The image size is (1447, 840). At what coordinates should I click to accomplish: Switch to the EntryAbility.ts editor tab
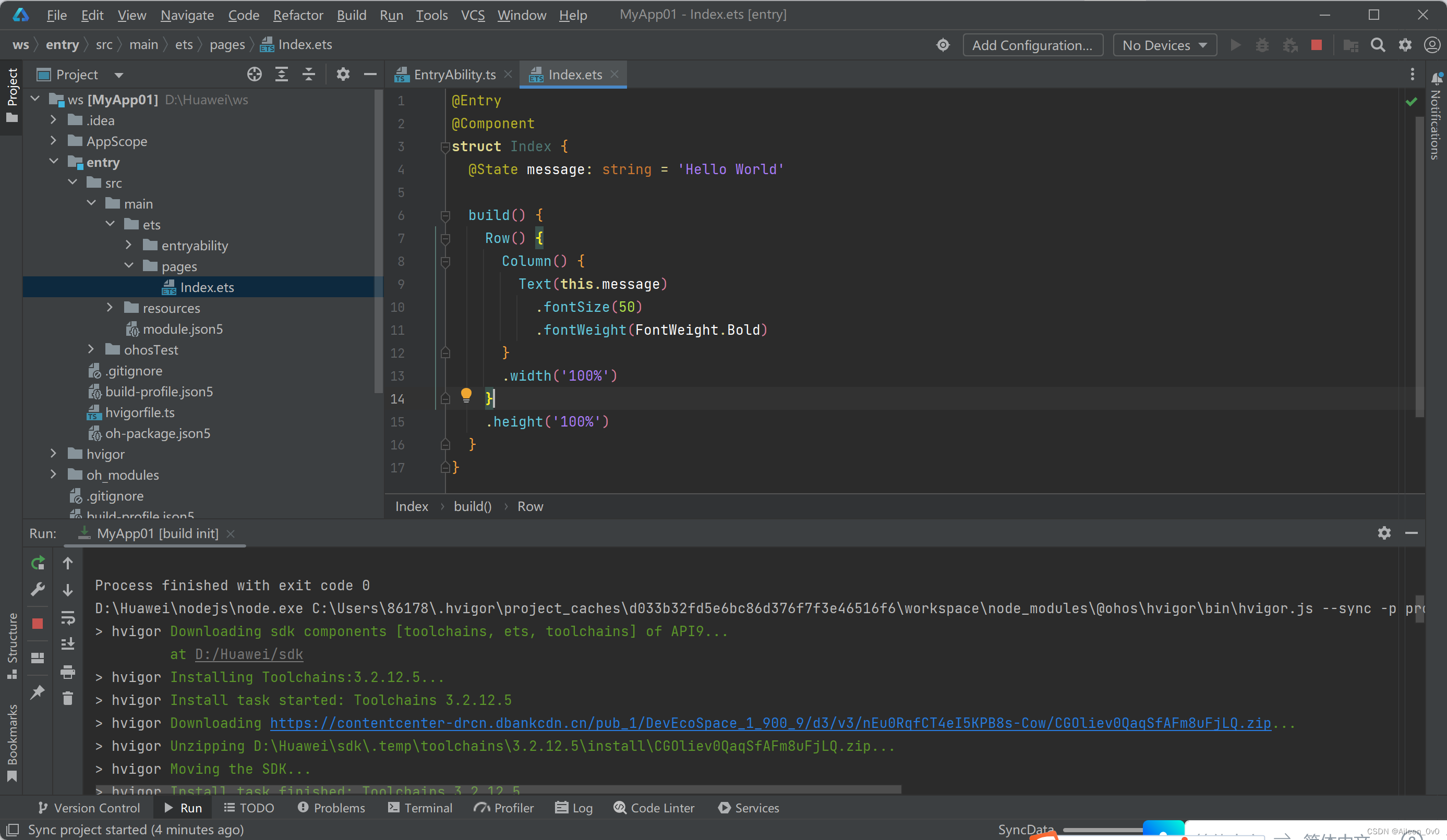[x=454, y=75]
